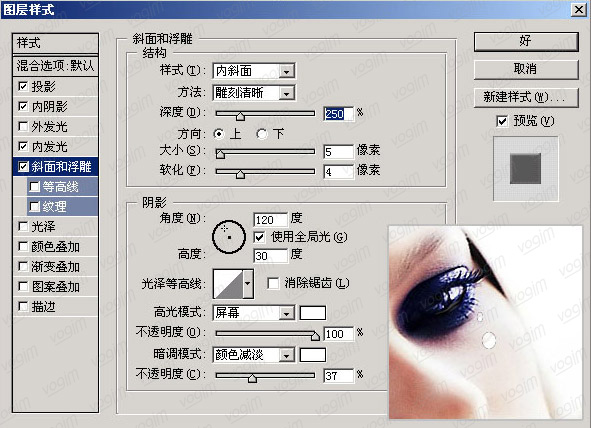
Task: Open the 样式 style dropdown showing 内斜面
Action: point(254,71)
